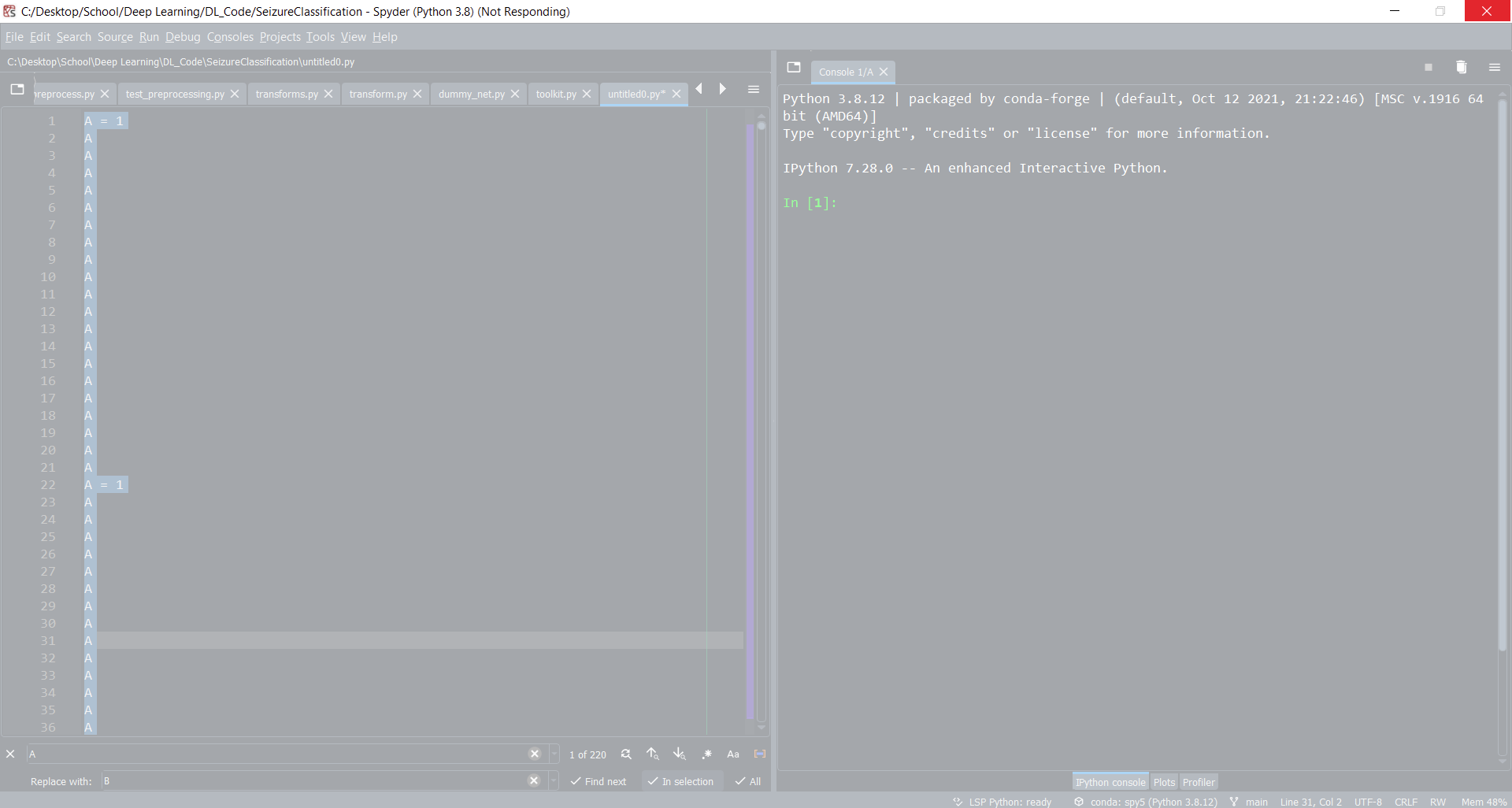Screen dimensions: 1512x808
Task: Enable regular expression search in the find bar
Action: [x=706, y=754]
